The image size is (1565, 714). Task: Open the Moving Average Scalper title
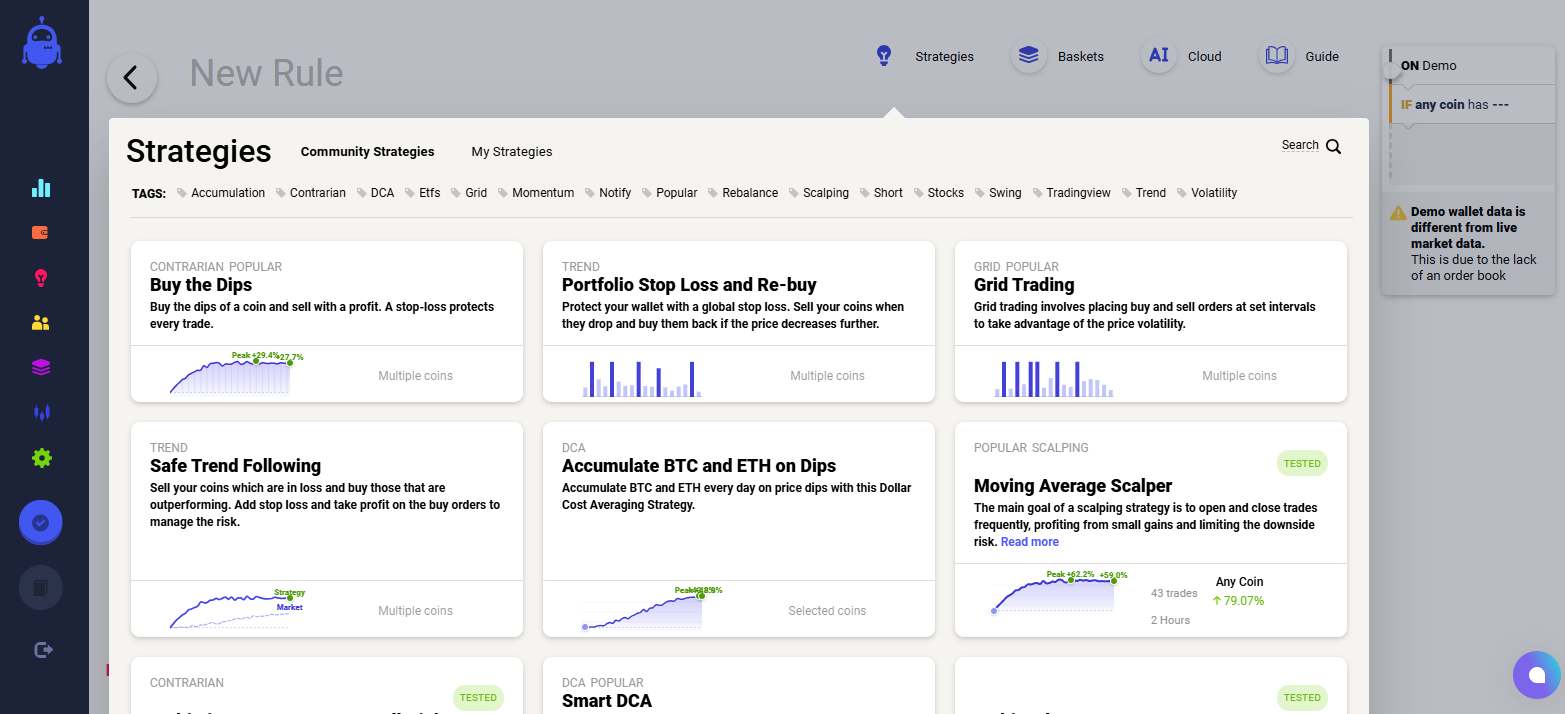click(1073, 486)
